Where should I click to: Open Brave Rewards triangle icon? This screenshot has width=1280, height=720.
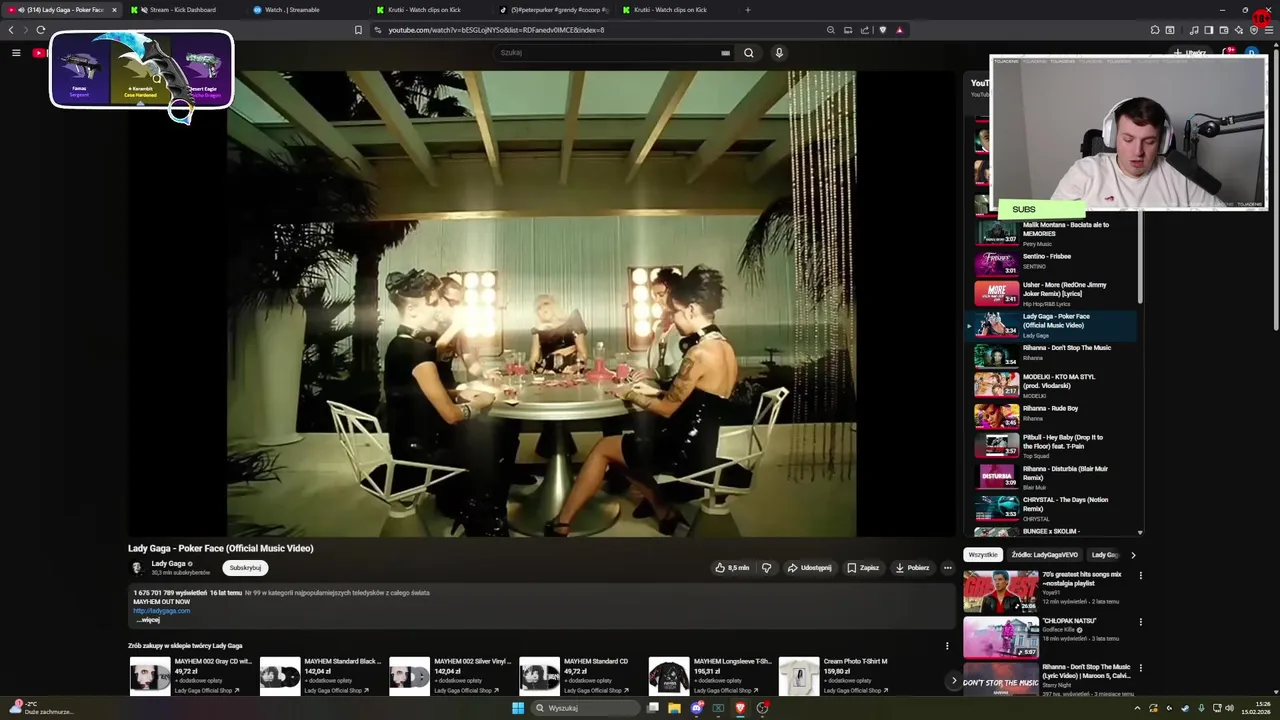[x=899, y=30]
